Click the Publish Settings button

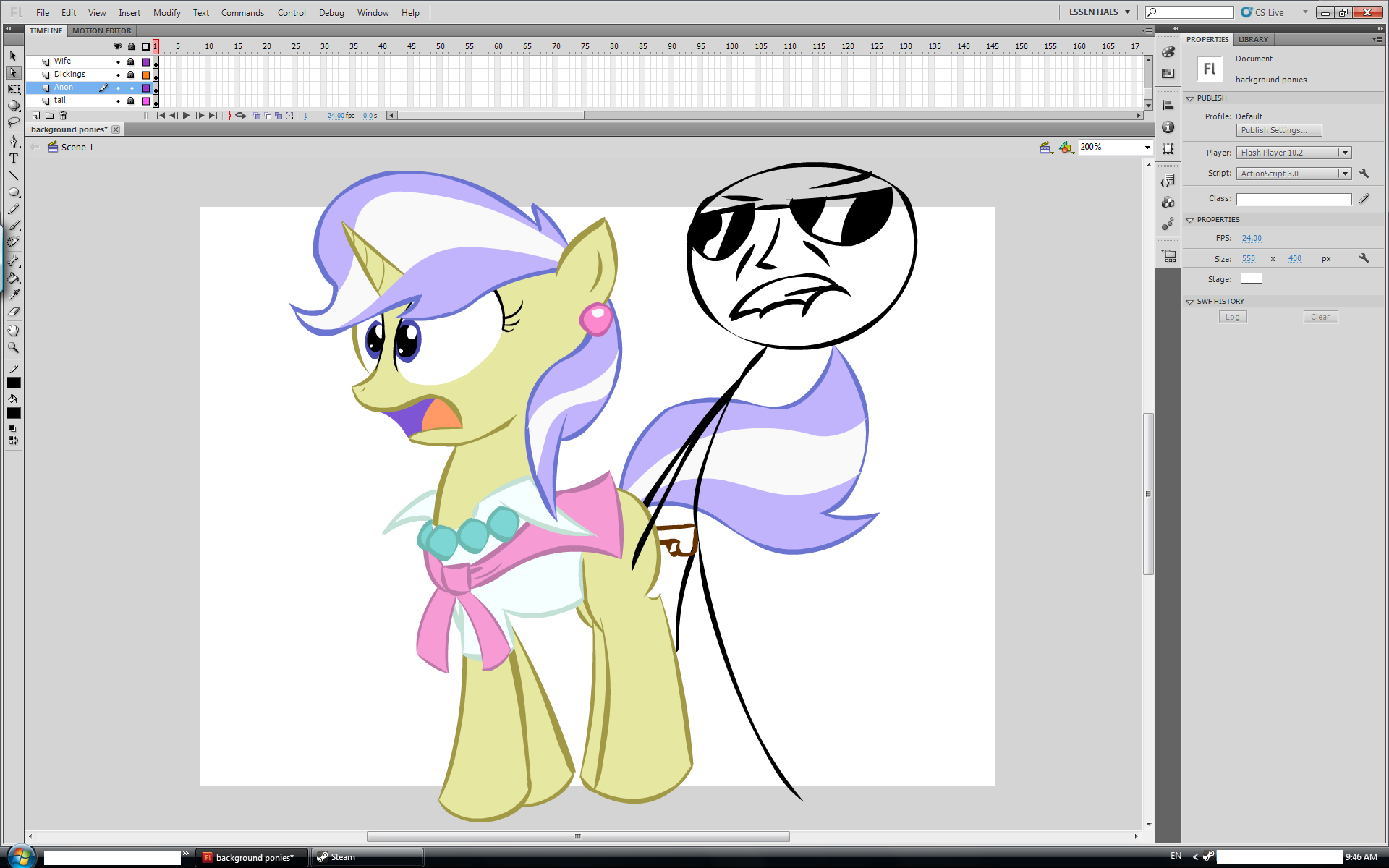pyautogui.click(x=1278, y=130)
